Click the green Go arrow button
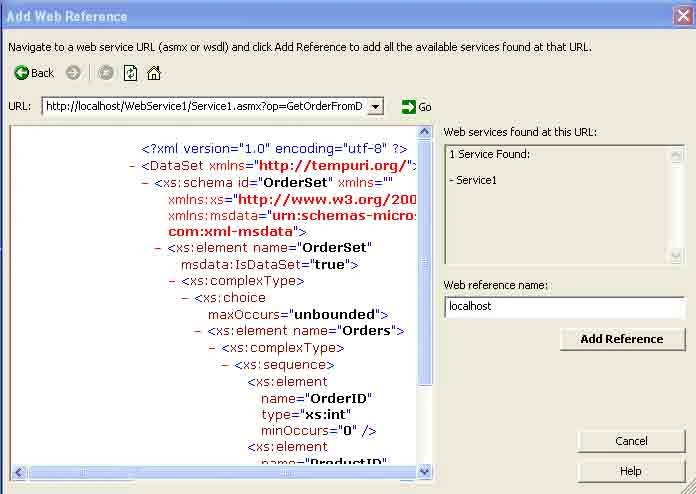 click(x=408, y=107)
